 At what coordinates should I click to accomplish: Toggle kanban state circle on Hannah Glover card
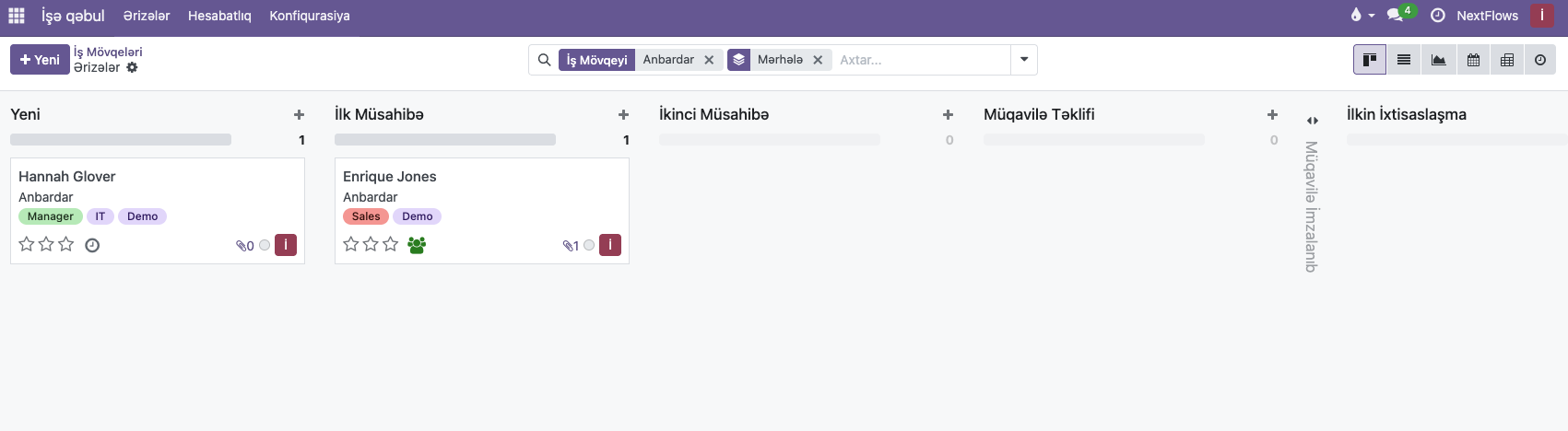point(265,245)
